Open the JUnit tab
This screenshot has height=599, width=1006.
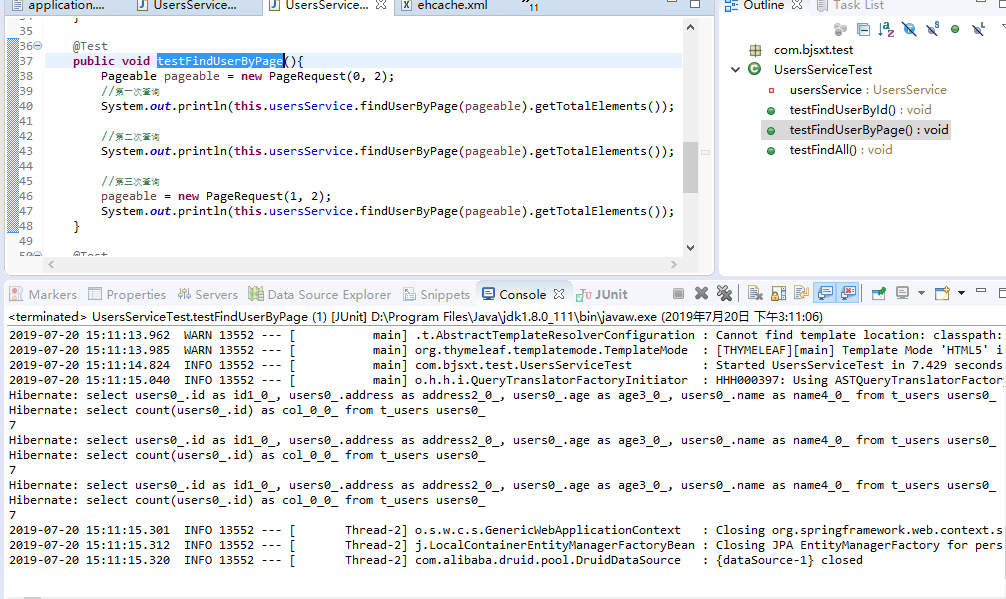pos(602,294)
